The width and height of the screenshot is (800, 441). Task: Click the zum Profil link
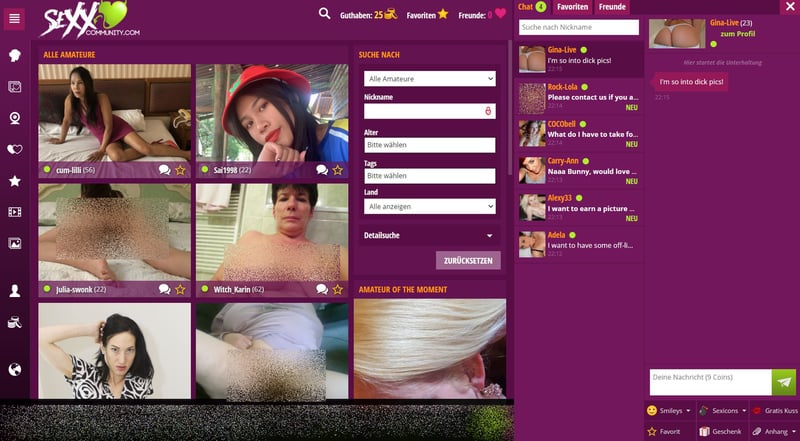click(738, 34)
